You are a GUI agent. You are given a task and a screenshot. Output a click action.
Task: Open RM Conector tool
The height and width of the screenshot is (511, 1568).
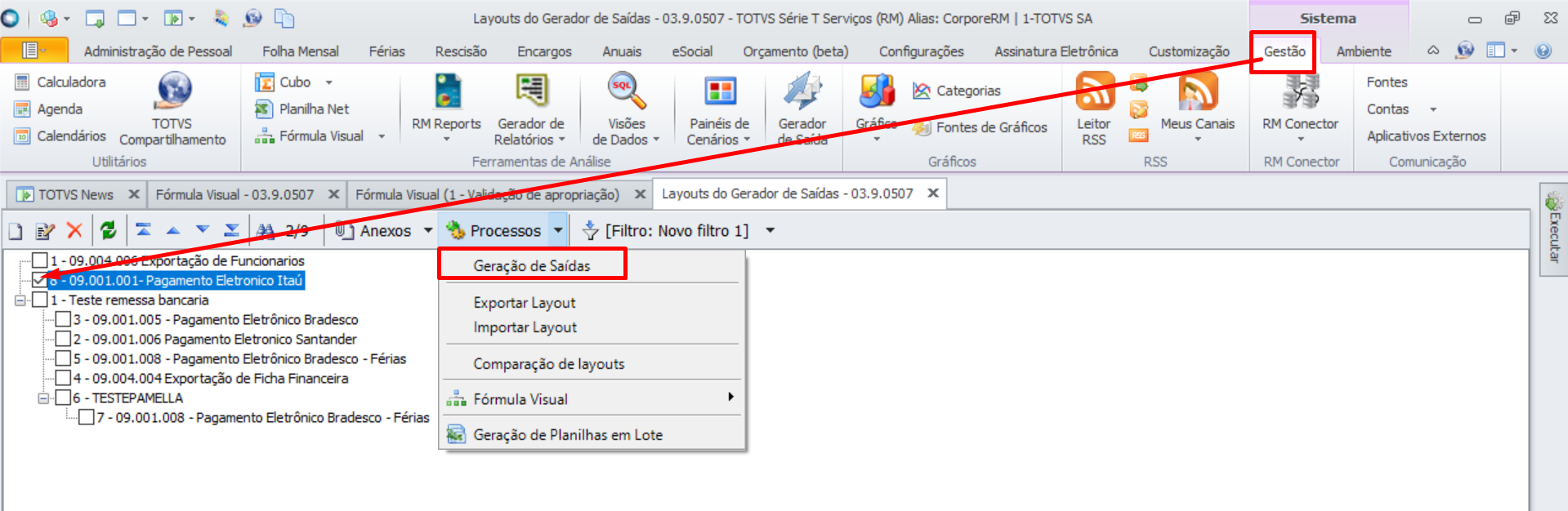[1300, 109]
